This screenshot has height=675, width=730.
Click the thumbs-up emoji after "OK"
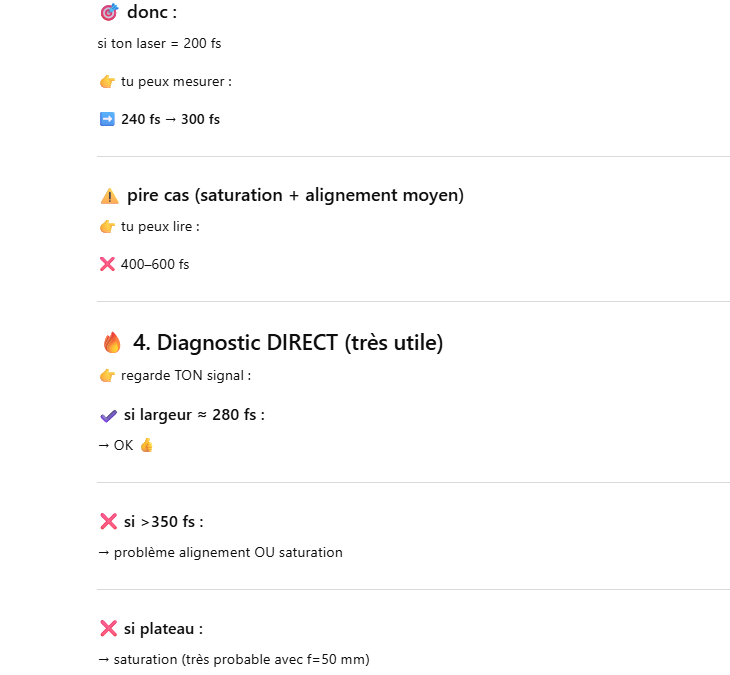pyautogui.click(x=146, y=446)
